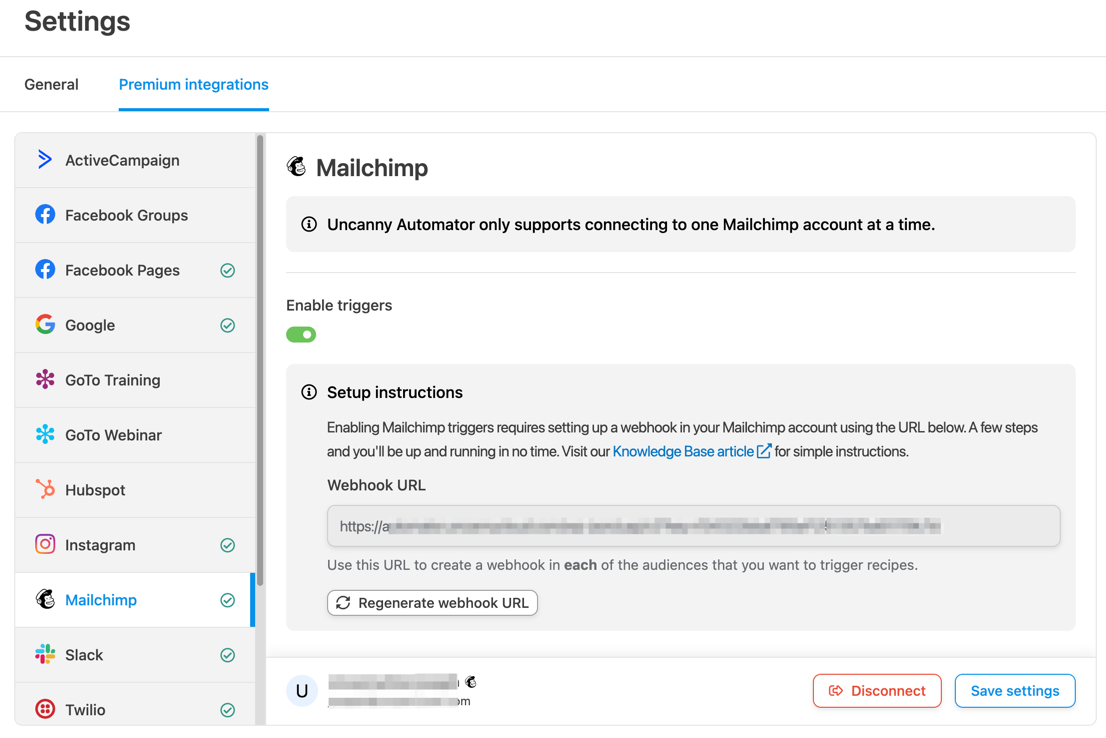Click inside the Webhook URL field
Image resolution: width=1106 pixels, height=738 pixels.
click(x=693, y=526)
